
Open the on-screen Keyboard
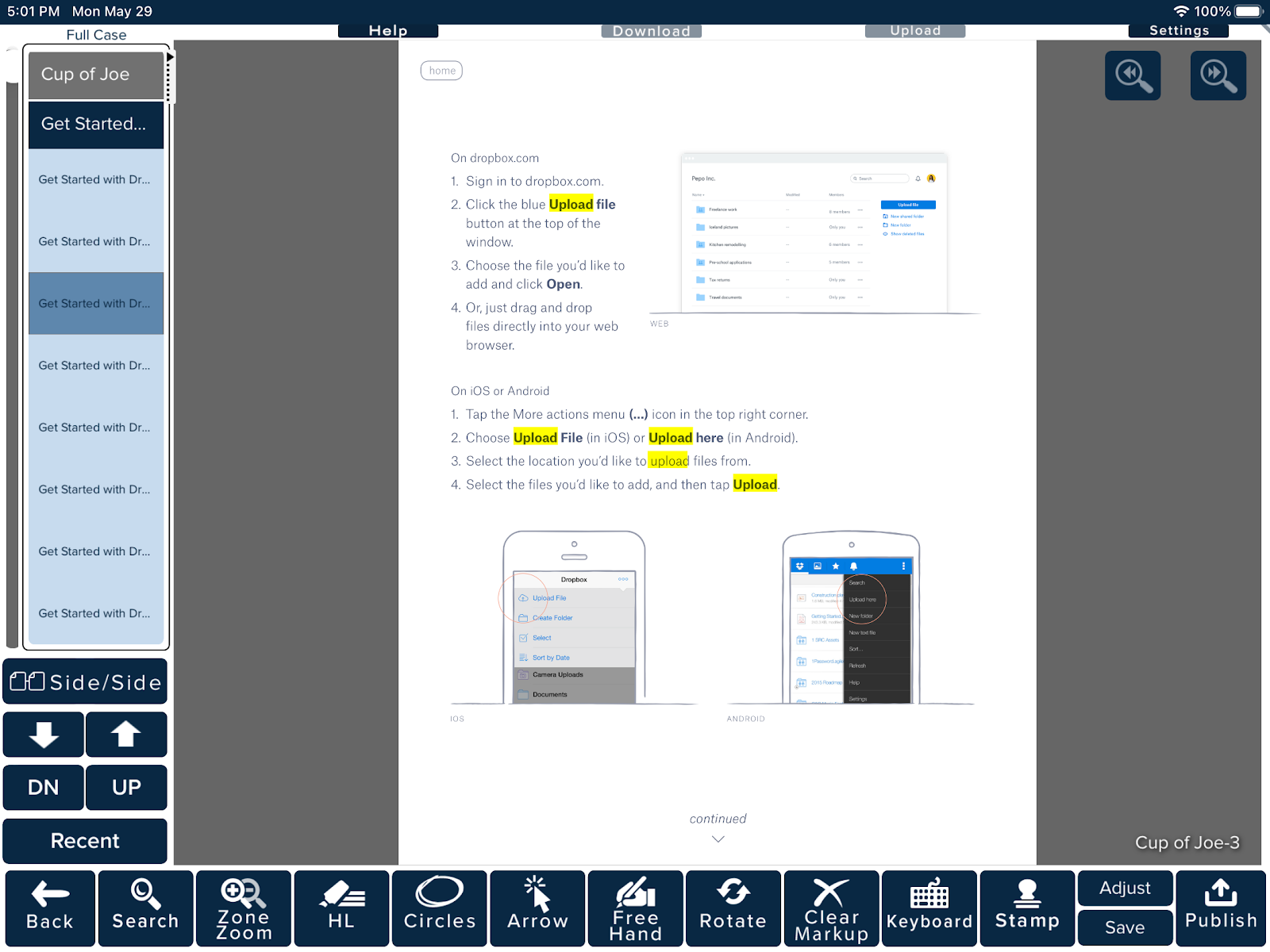pos(929,908)
